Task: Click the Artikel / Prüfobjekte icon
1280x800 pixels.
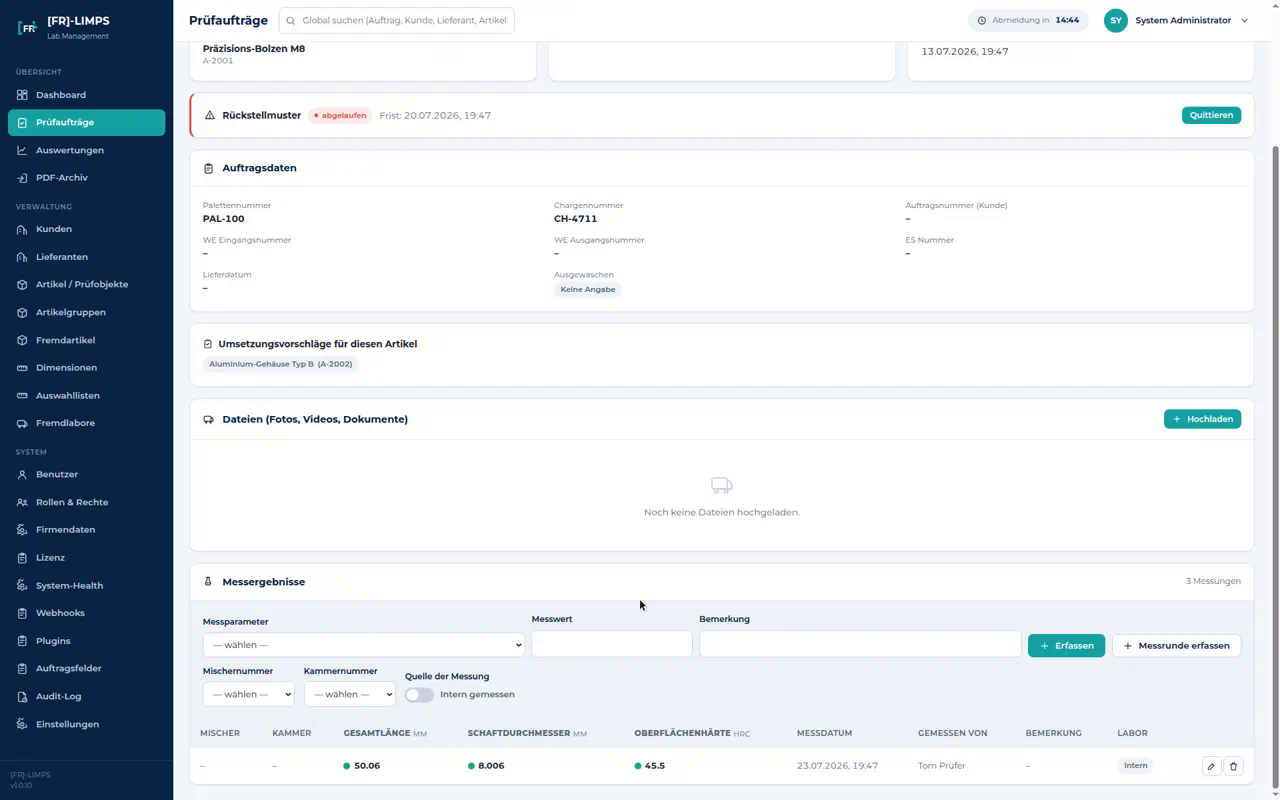Action: [22, 284]
